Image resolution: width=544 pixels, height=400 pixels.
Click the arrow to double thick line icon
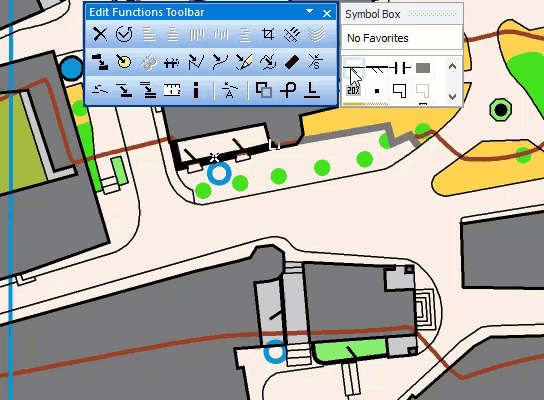(148, 90)
